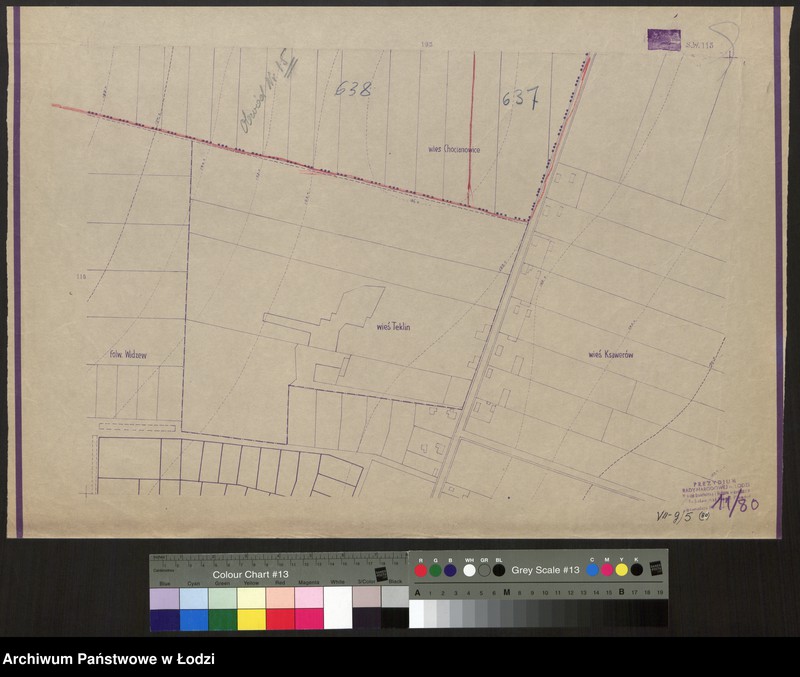
Task: Click 'Archiwum Państwowe w Łodzi' caption text
Action: (x=108, y=660)
